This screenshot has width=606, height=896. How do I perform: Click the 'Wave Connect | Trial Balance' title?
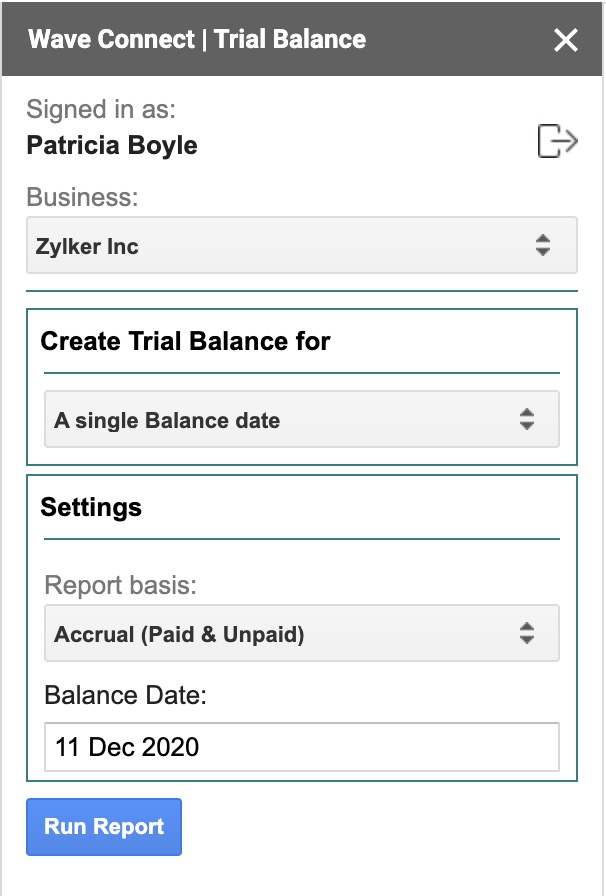pyautogui.click(x=198, y=40)
